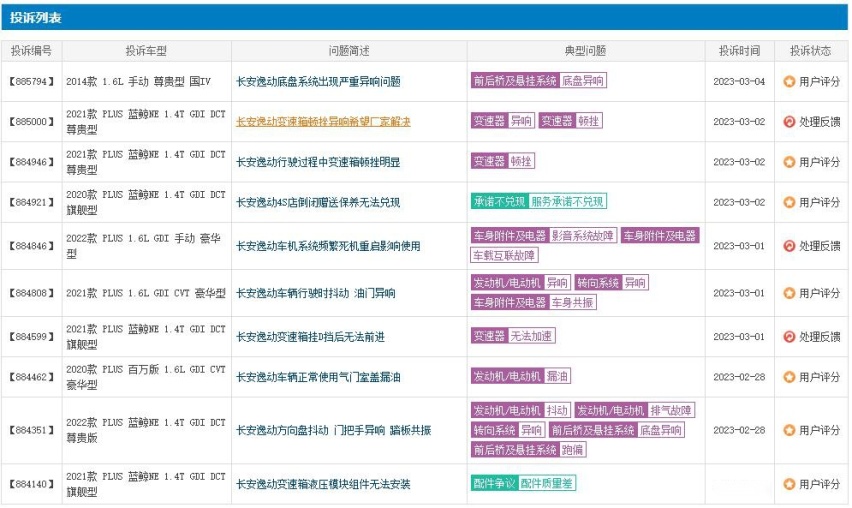Select complaint number 【885000】

coord(32,122)
